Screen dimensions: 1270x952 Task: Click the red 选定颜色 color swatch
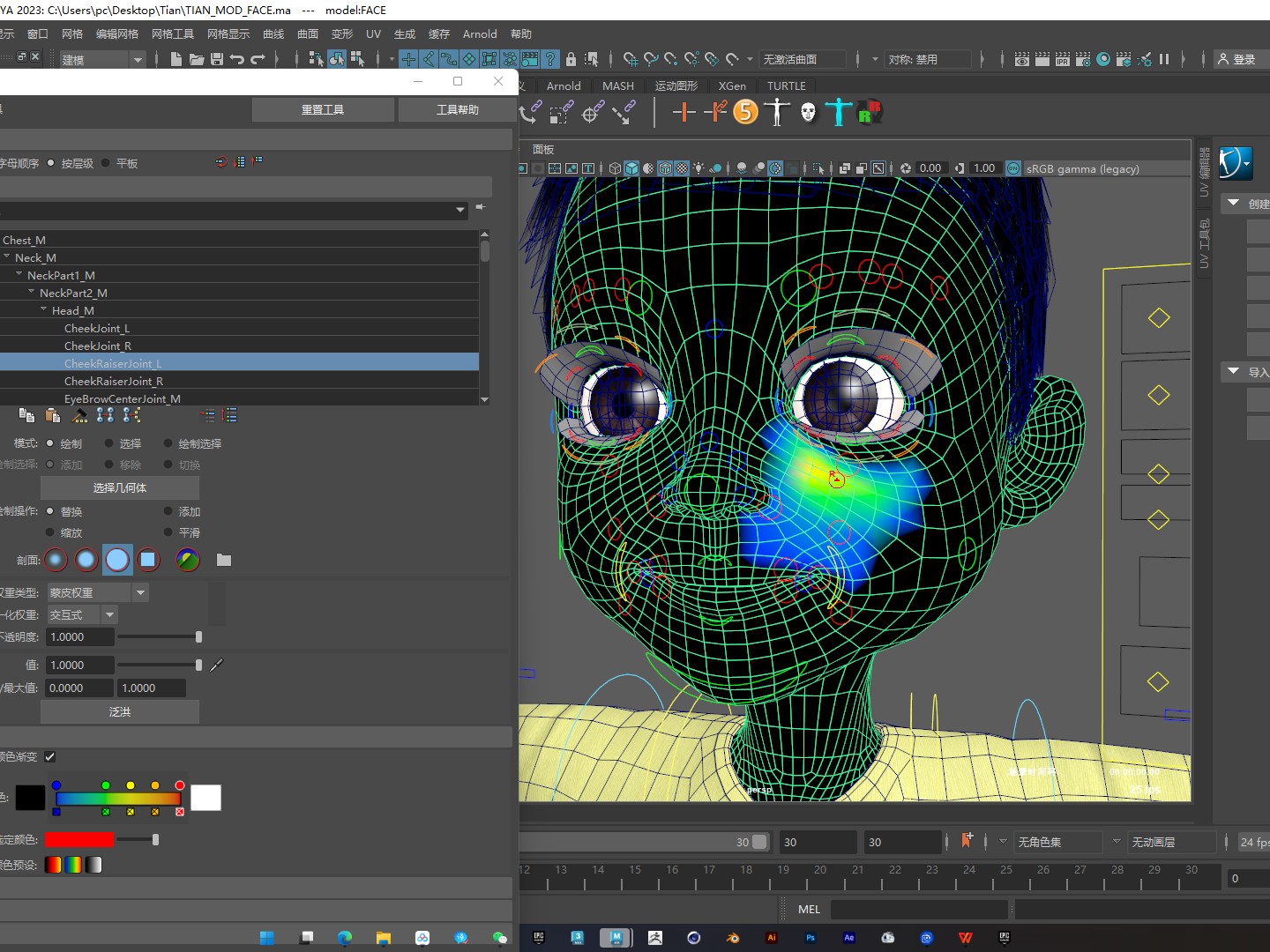click(x=79, y=839)
